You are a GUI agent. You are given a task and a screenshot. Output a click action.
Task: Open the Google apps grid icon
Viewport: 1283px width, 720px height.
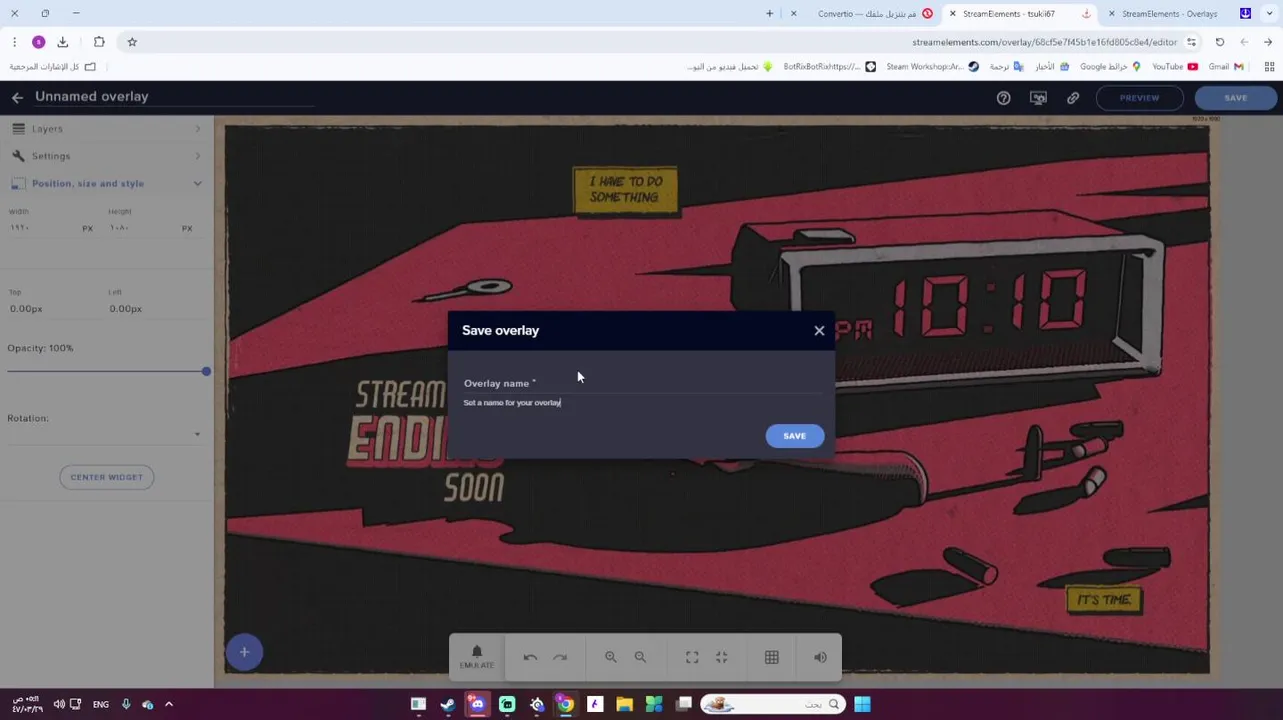tap(1269, 67)
